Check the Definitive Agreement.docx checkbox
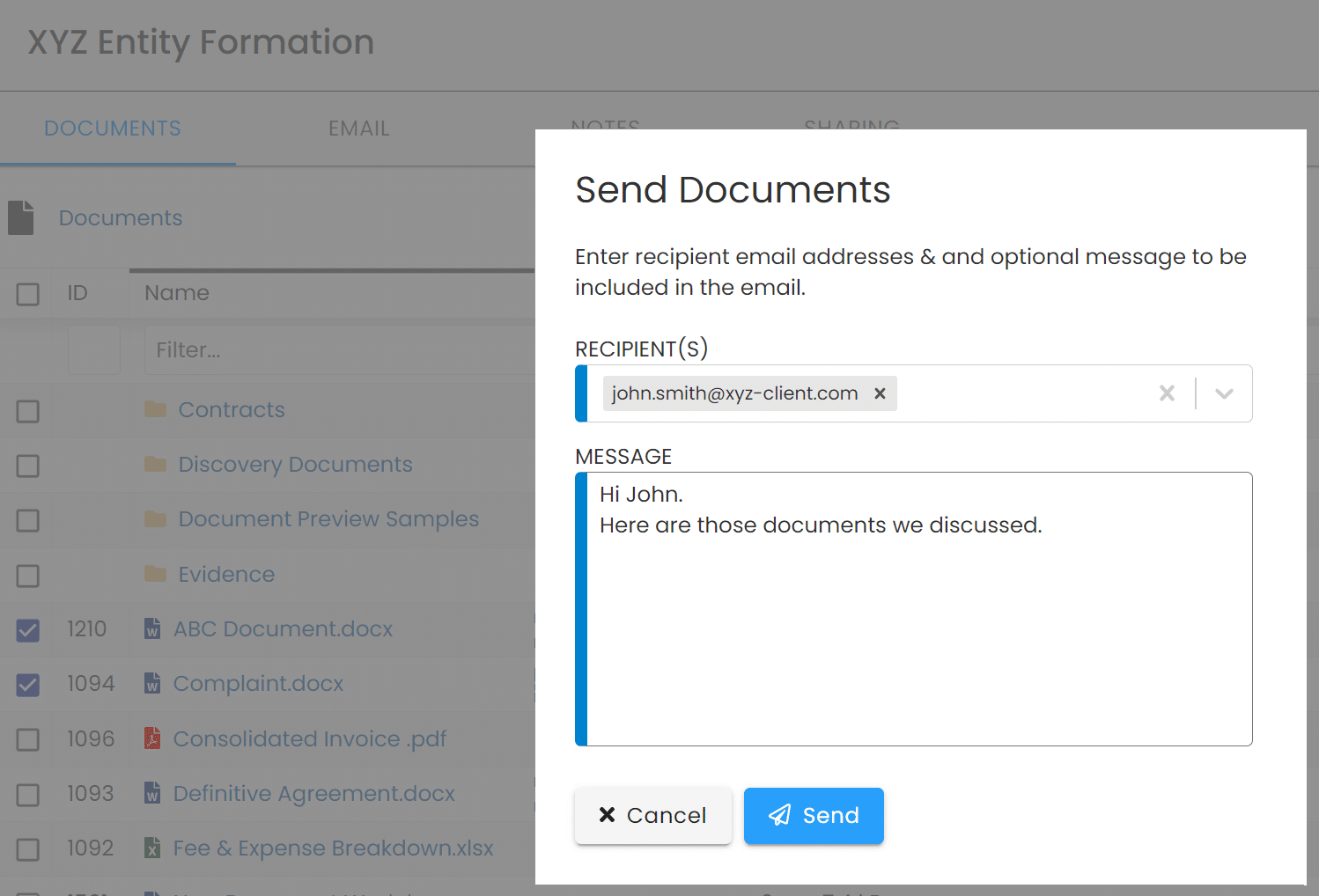The height and width of the screenshot is (896, 1319). pos(28,795)
